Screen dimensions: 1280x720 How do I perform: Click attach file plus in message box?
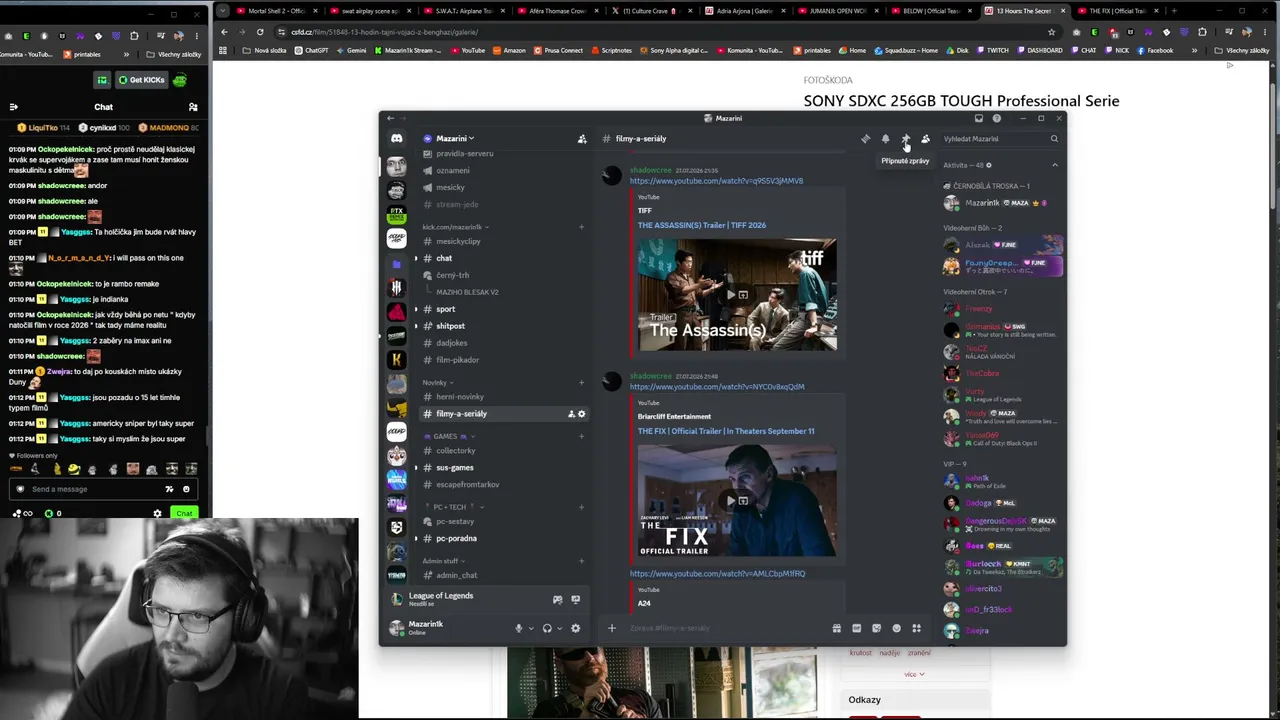(x=612, y=628)
